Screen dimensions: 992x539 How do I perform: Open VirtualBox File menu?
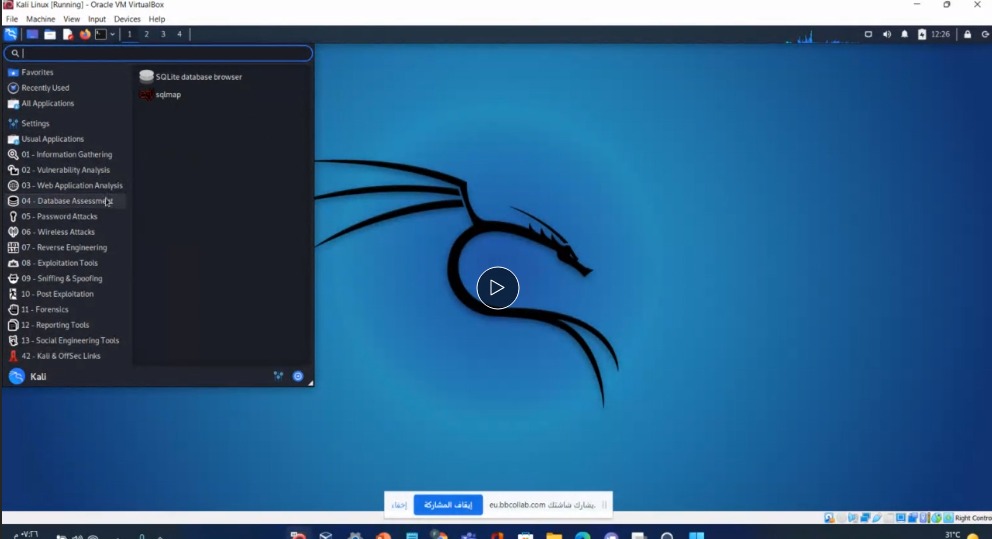point(11,19)
